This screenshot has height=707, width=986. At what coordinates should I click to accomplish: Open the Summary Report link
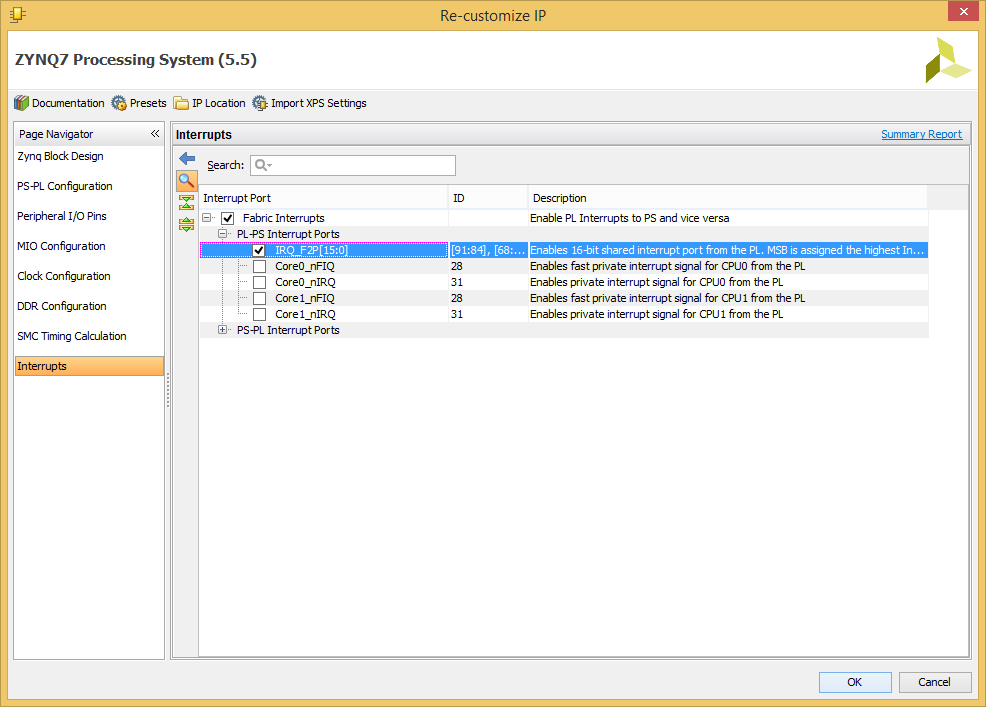(x=921, y=134)
